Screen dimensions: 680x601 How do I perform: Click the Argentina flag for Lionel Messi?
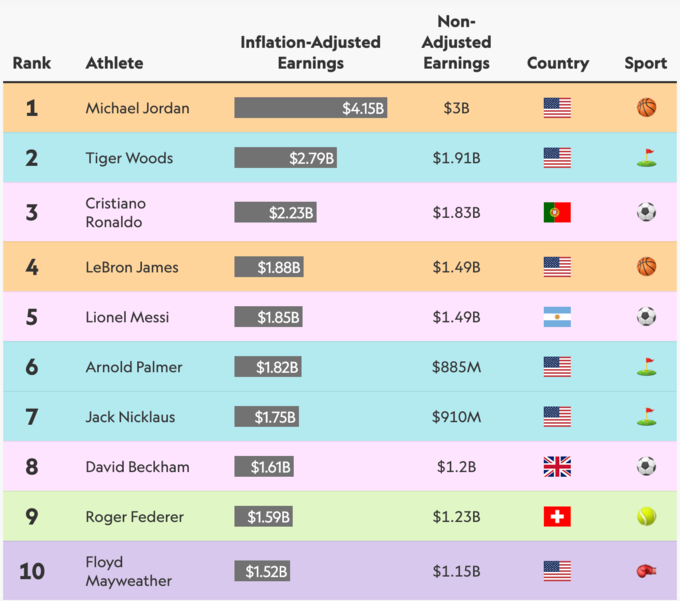pos(557,317)
